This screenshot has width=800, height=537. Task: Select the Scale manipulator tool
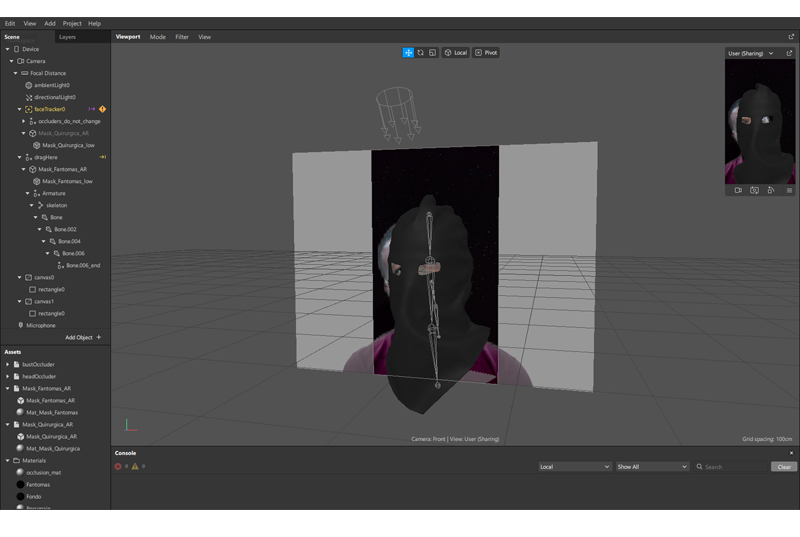click(x=433, y=53)
